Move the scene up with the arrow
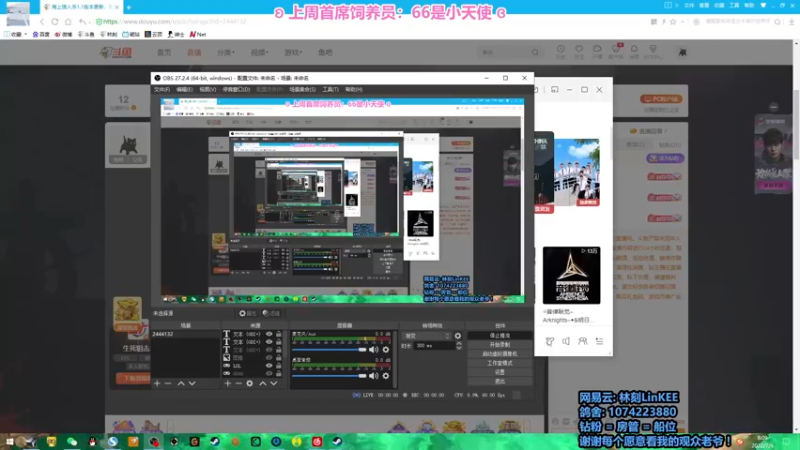The image size is (800, 450). [x=181, y=383]
